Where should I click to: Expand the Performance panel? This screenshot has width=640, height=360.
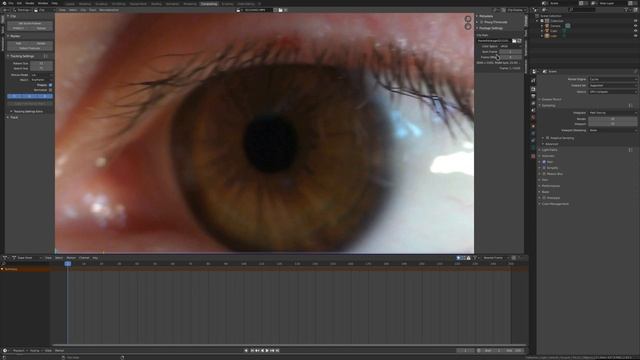[551, 186]
